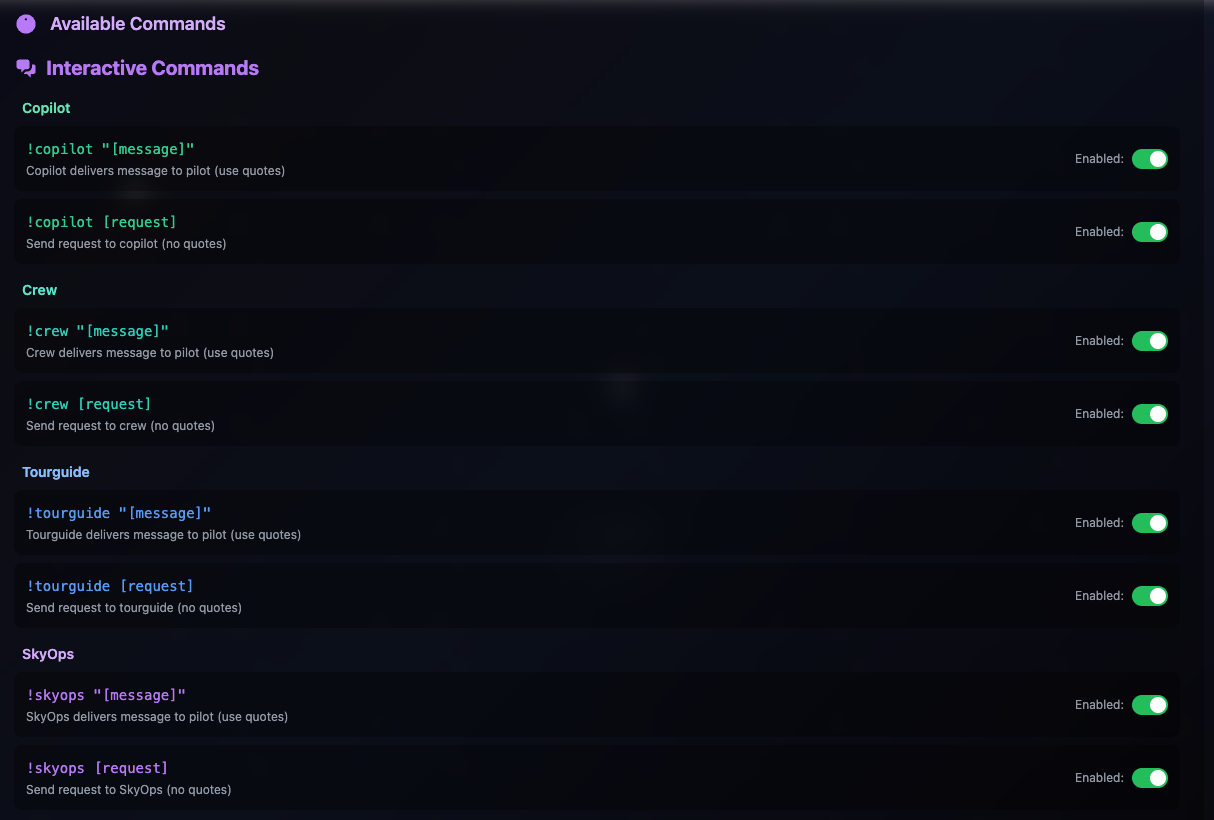This screenshot has height=820, width=1214.
Task: Click the Interactive Commands chat bubbles icon
Action: (x=26, y=68)
